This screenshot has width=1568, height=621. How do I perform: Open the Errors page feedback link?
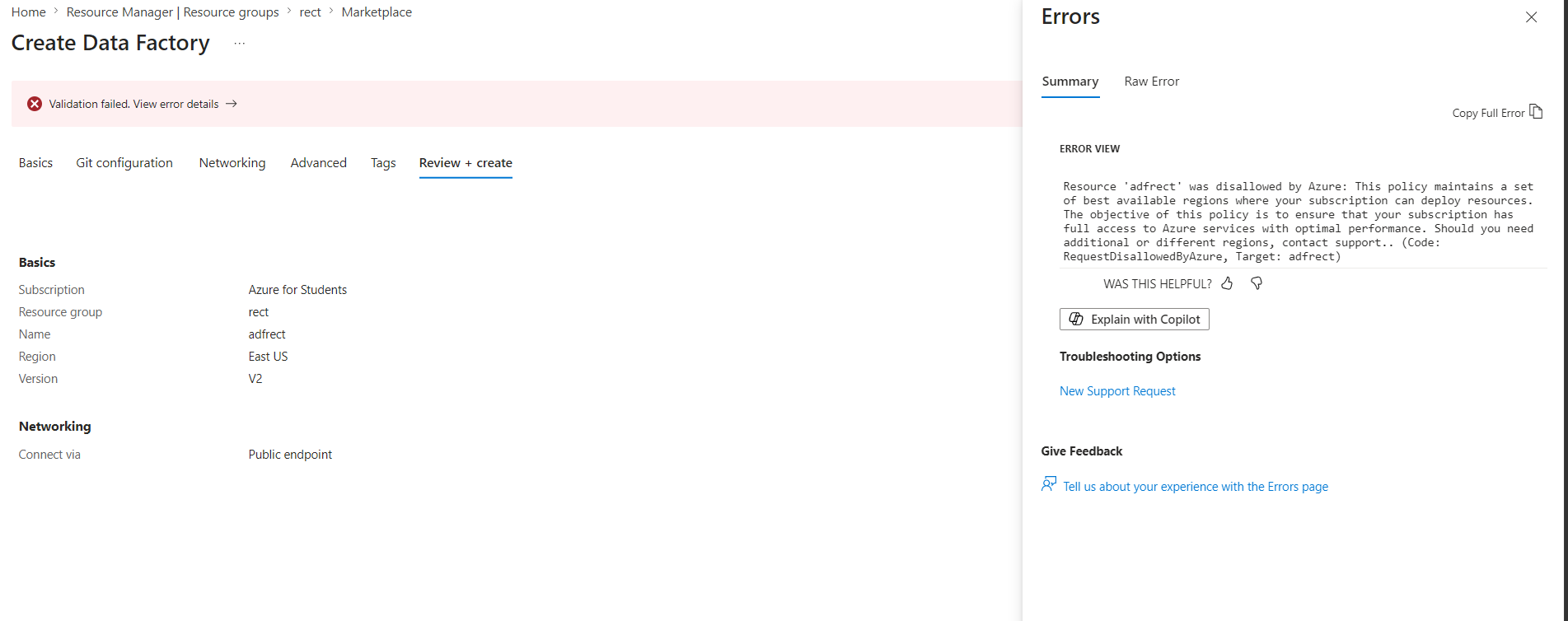[x=1196, y=487]
